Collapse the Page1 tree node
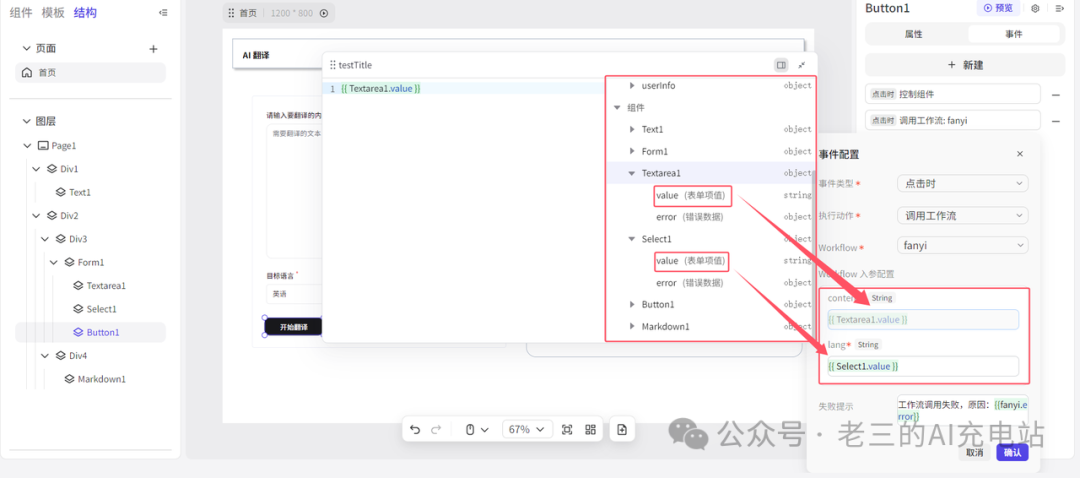The image size is (1080, 478). pyautogui.click(x=27, y=145)
